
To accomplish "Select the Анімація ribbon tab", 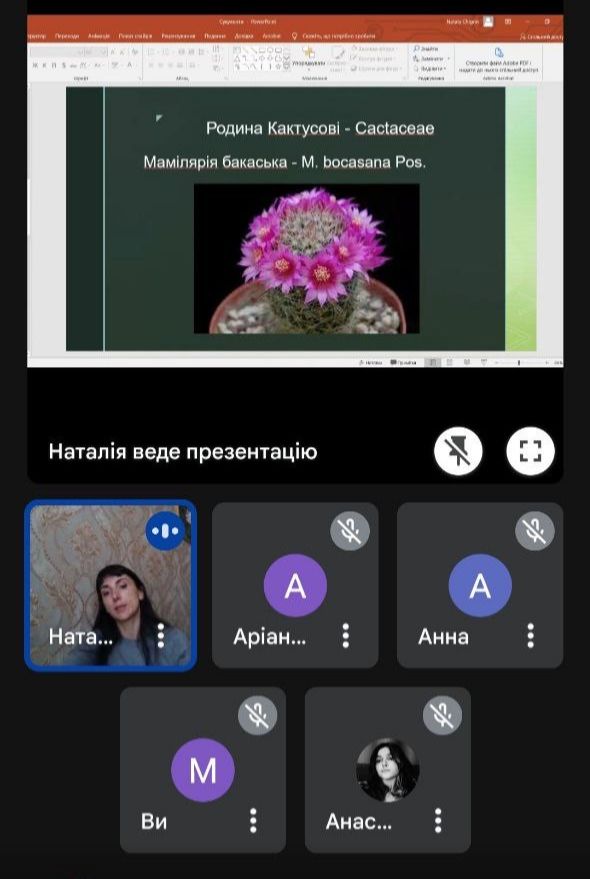I will [x=99, y=36].
